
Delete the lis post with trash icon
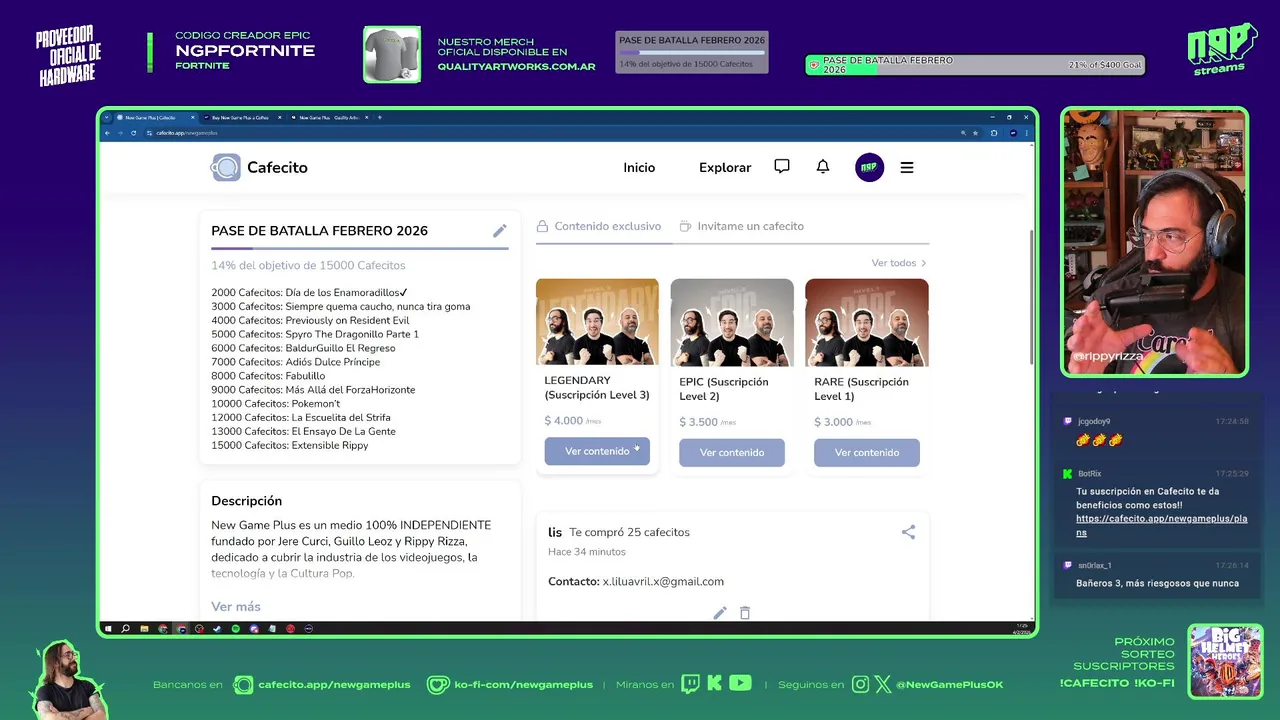click(745, 612)
